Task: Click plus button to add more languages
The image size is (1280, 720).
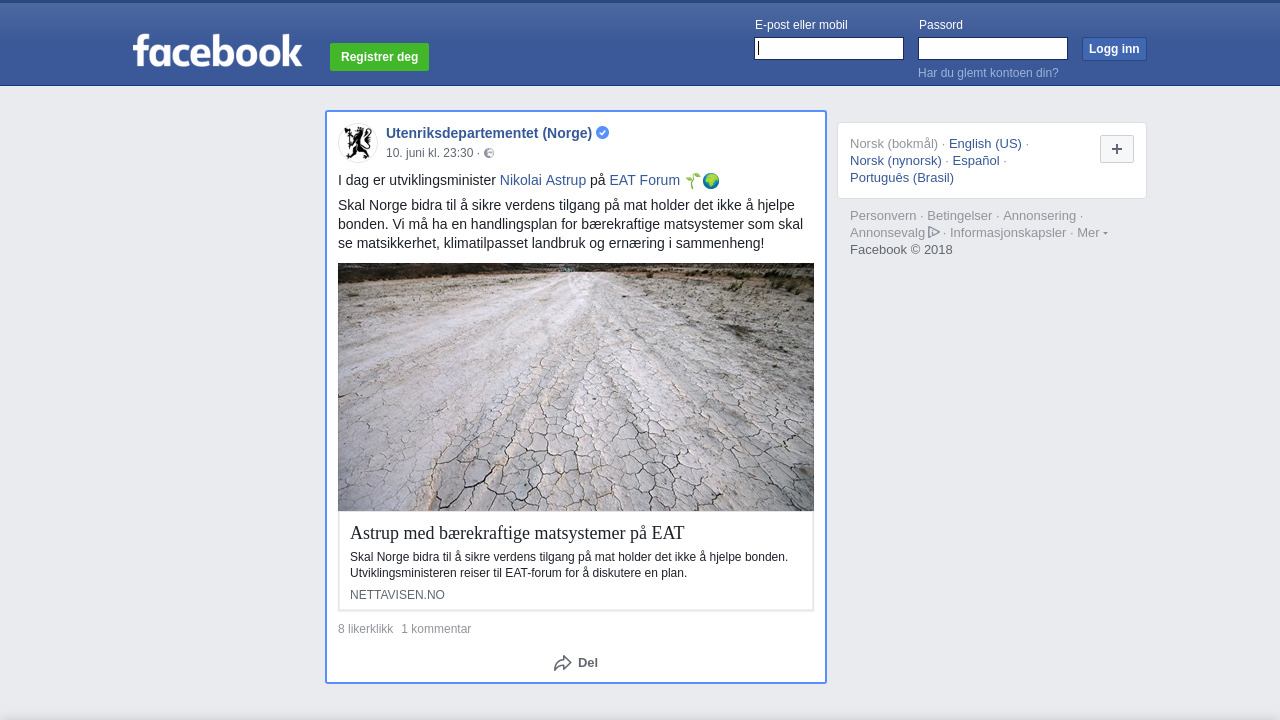Action: 1117,149
